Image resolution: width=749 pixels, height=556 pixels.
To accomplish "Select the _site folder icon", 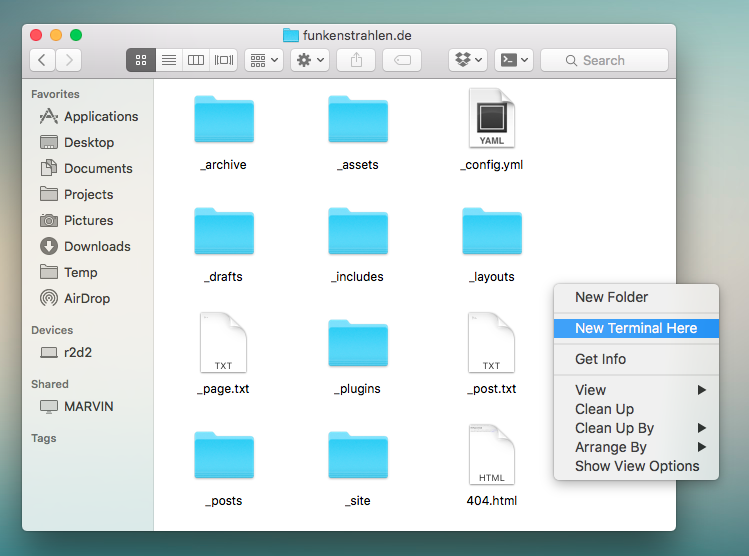I will pos(358,455).
